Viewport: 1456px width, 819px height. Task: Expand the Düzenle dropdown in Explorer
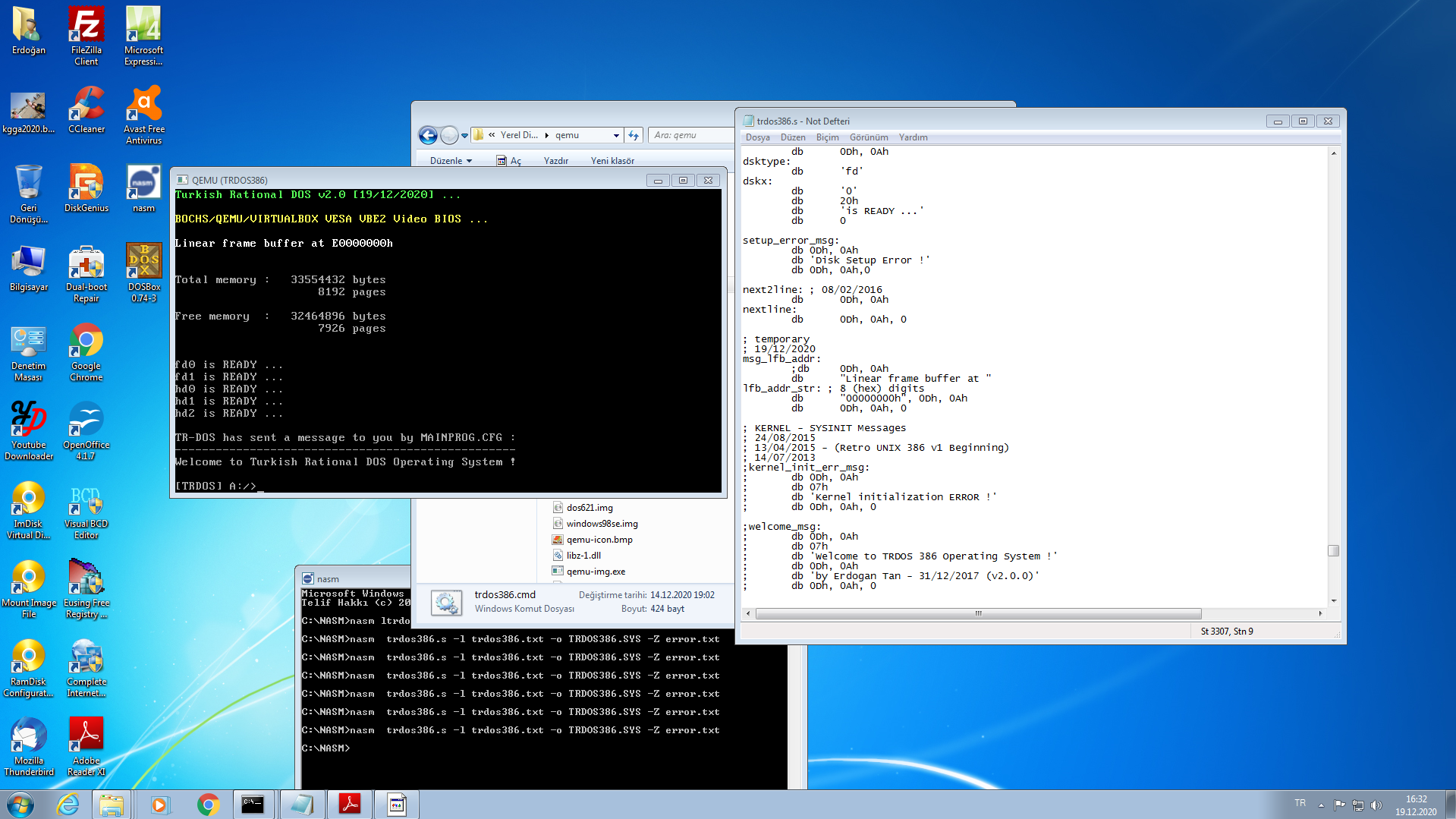451,161
